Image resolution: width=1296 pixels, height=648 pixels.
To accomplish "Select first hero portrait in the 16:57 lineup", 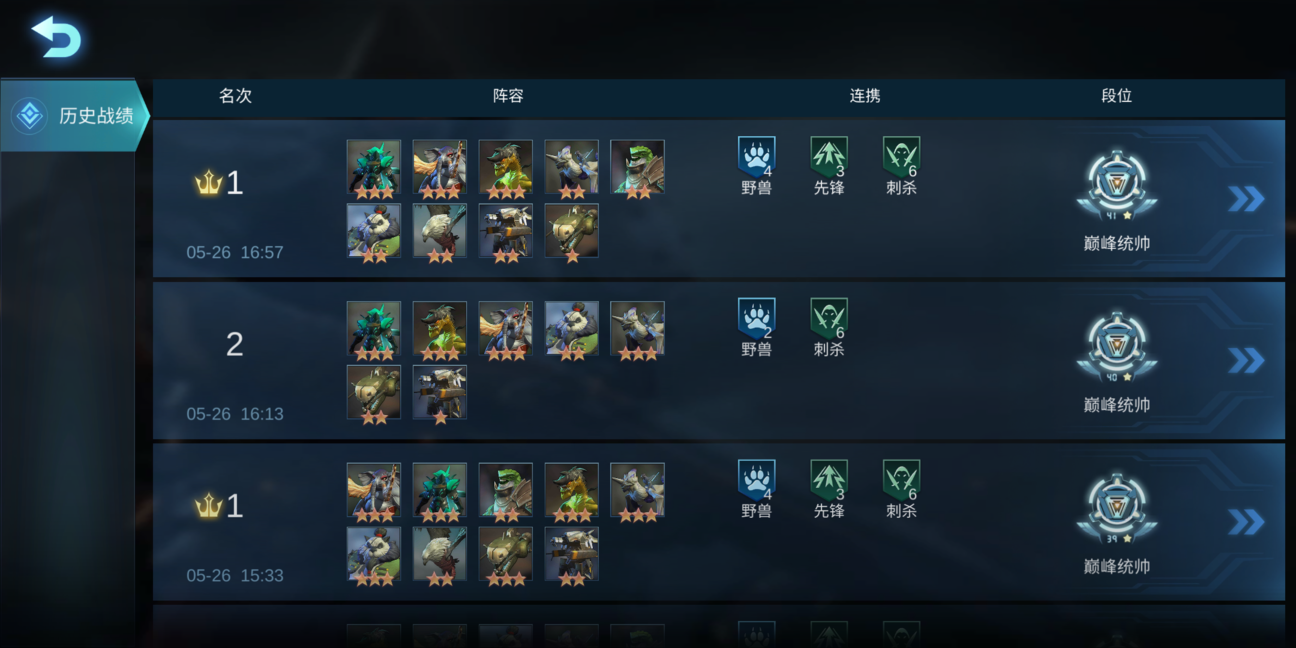I will pyautogui.click(x=374, y=168).
